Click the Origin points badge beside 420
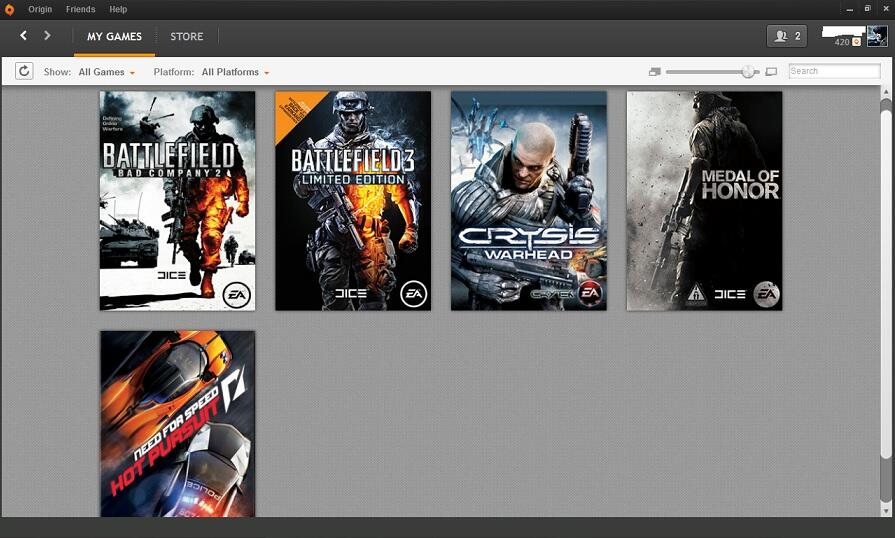The width and height of the screenshot is (895, 538). pos(856,42)
